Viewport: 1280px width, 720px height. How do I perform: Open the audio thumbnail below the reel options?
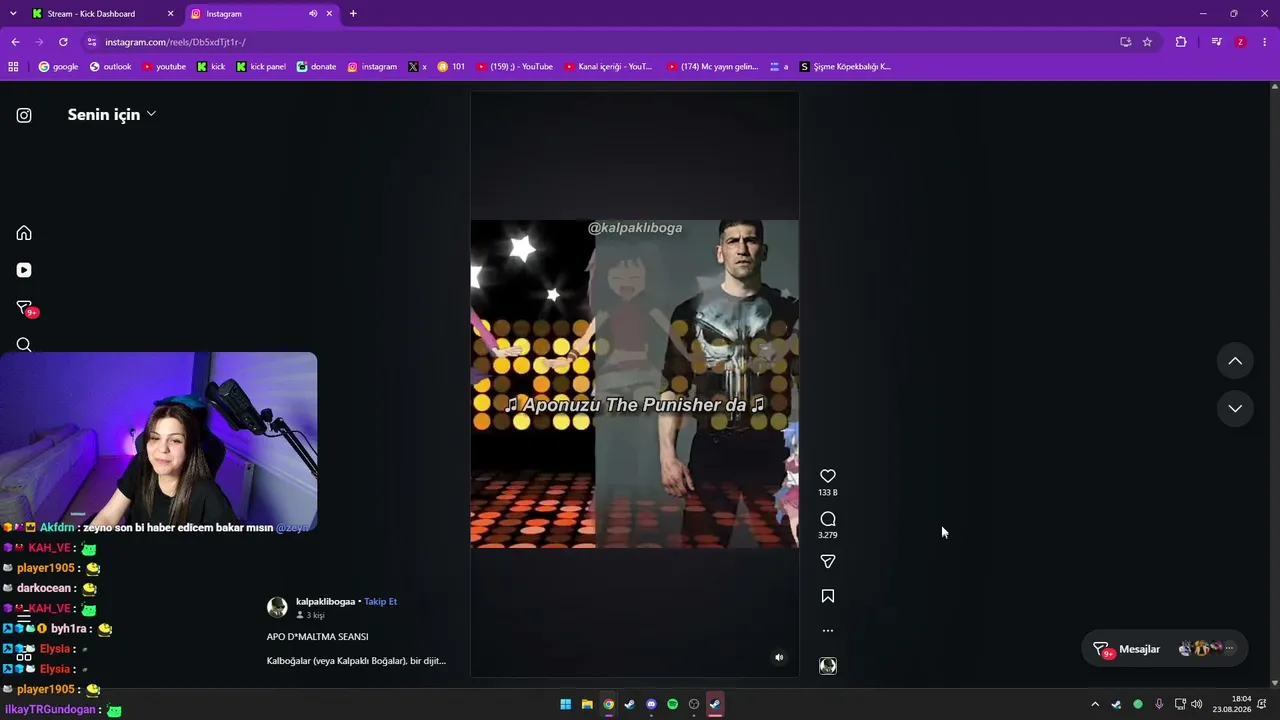[x=828, y=666]
